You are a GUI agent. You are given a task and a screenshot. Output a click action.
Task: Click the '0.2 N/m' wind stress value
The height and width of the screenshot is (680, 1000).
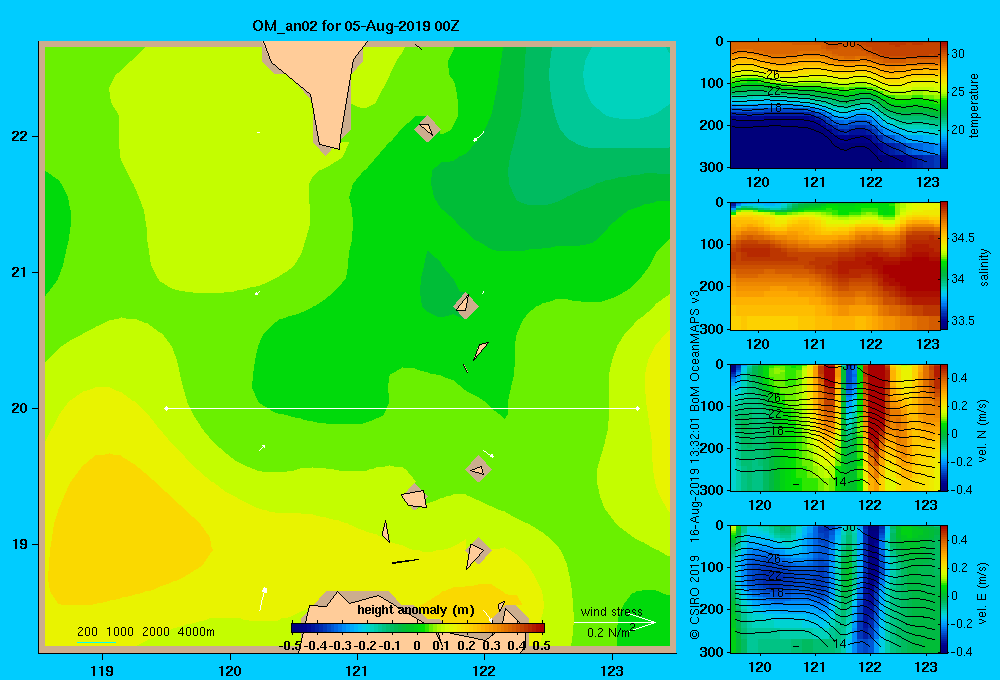608,633
